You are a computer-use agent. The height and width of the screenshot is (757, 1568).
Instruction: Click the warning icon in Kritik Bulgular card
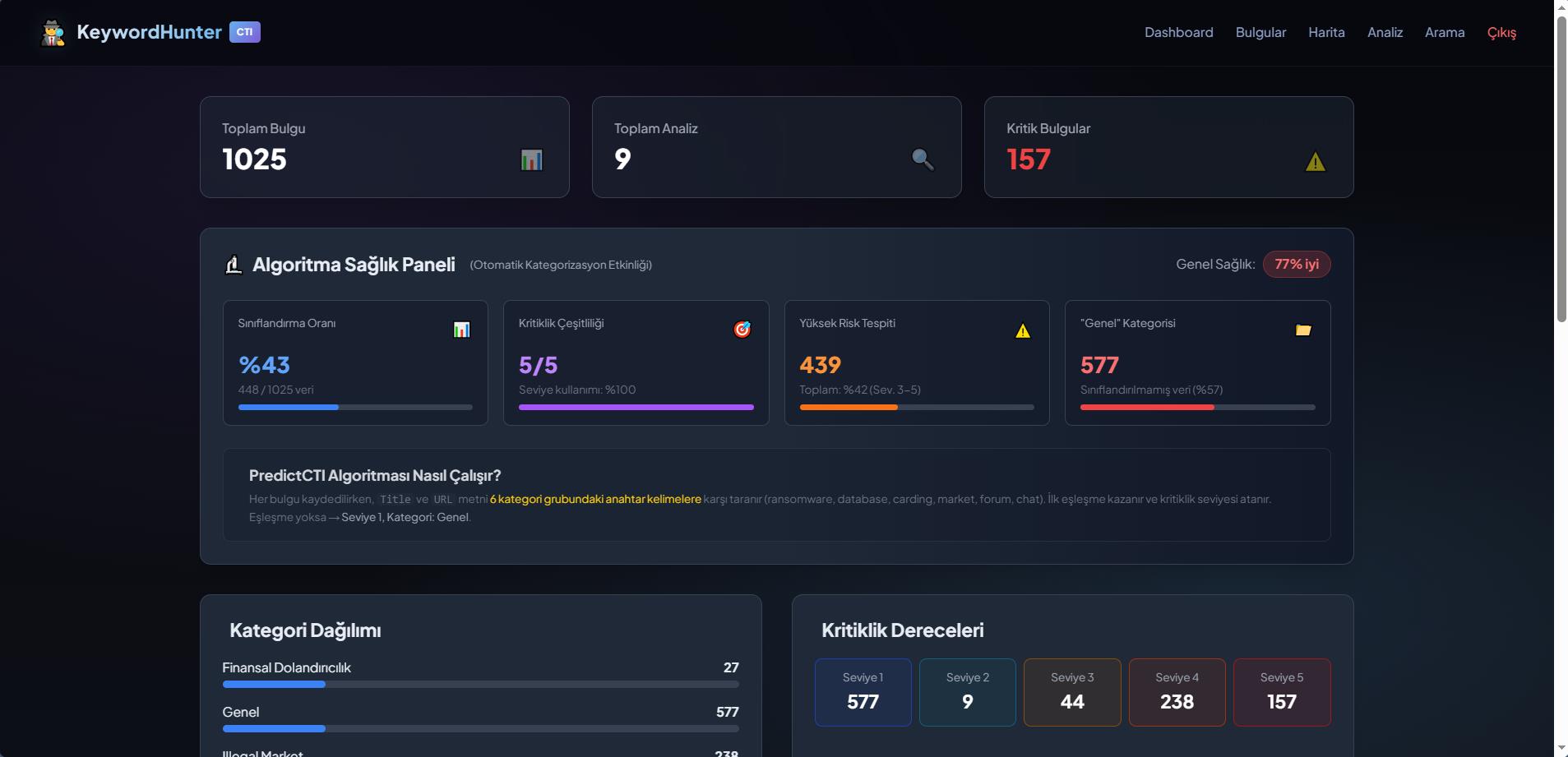(x=1316, y=162)
